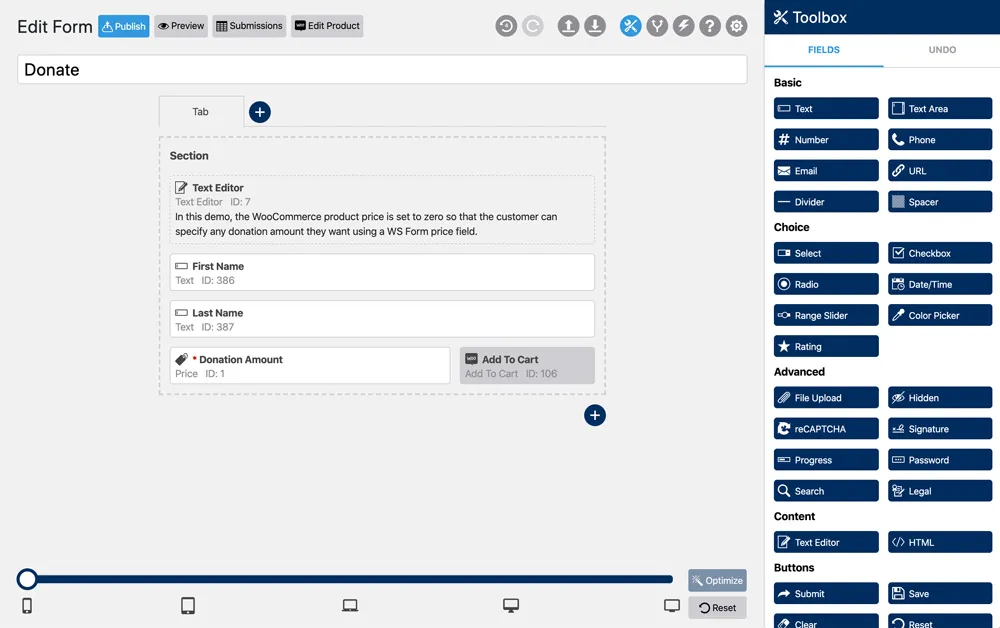Add a new tab with plus button

coord(260,112)
